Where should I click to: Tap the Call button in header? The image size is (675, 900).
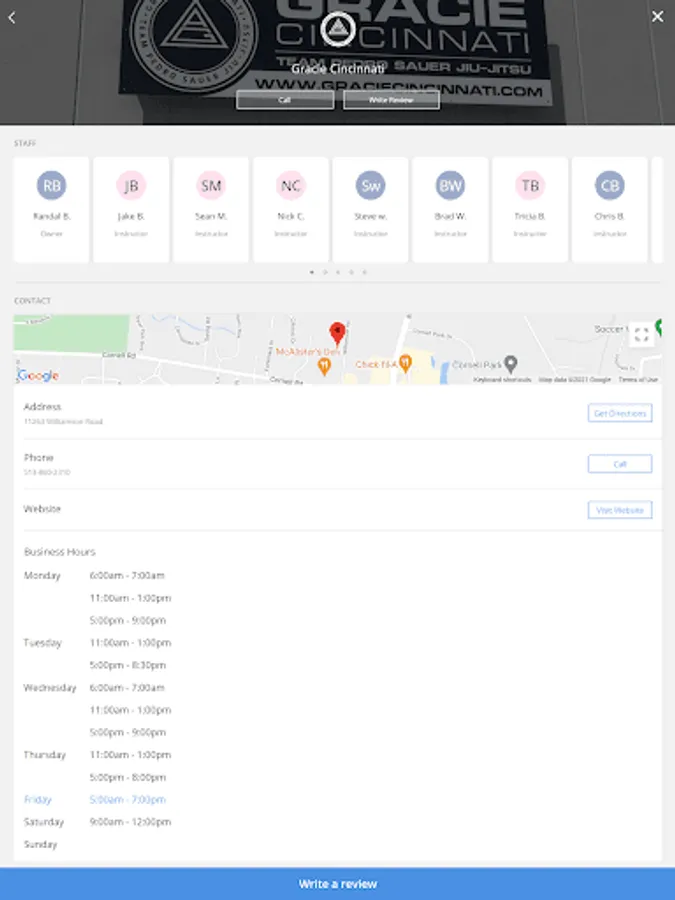(285, 100)
